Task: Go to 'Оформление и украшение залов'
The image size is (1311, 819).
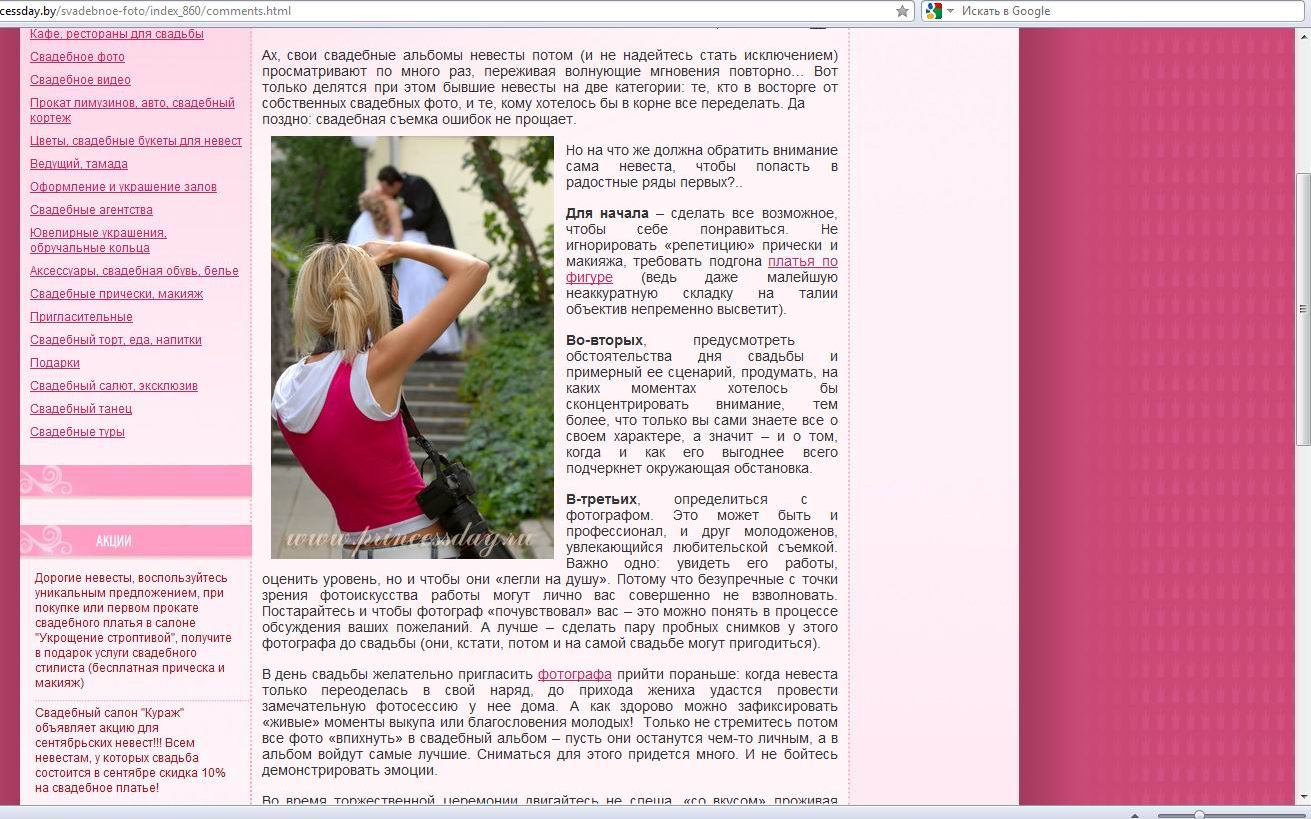Action: point(123,187)
